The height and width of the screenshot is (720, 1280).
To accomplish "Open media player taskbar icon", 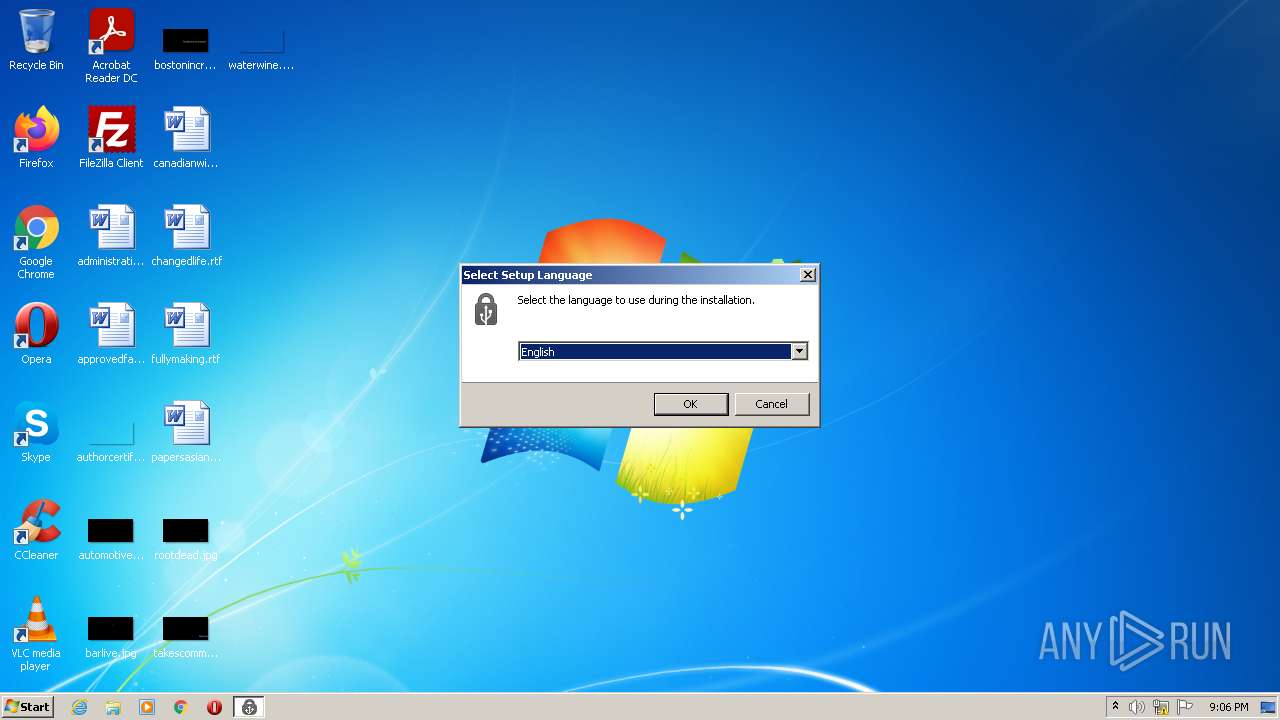I will (147, 707).
